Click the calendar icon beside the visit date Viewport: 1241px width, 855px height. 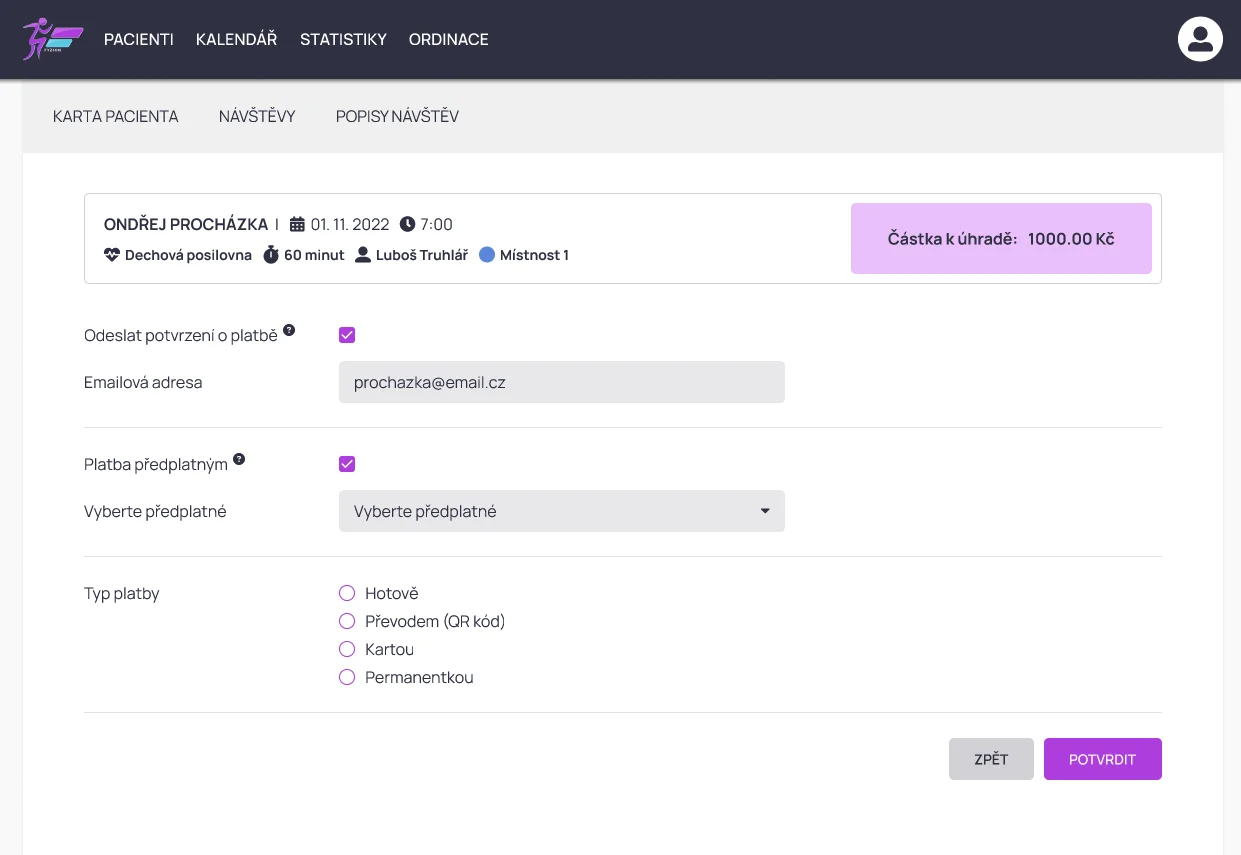[x=297, y=224]
